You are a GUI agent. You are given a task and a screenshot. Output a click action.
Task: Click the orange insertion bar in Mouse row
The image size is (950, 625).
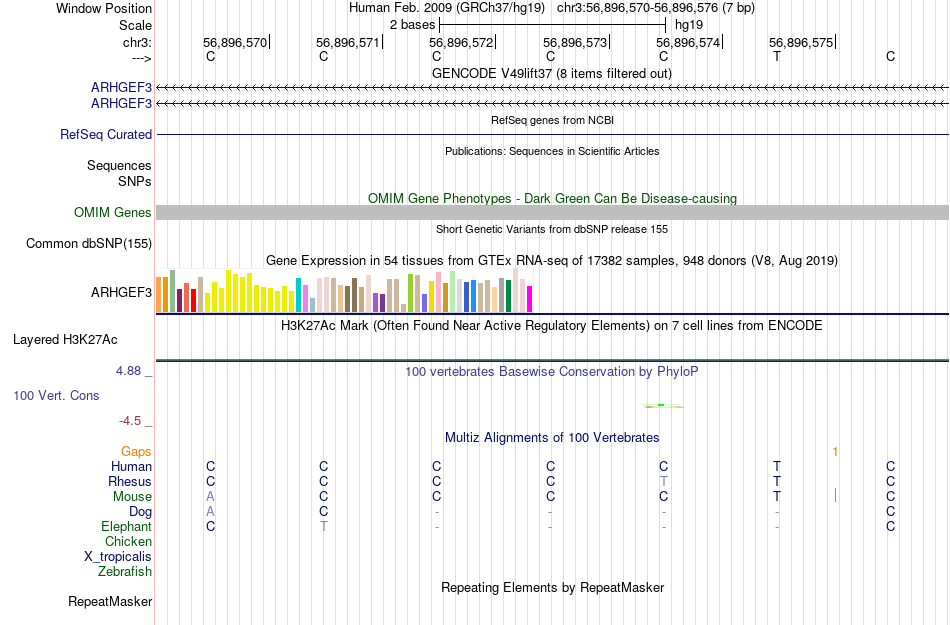click(835, 495)
